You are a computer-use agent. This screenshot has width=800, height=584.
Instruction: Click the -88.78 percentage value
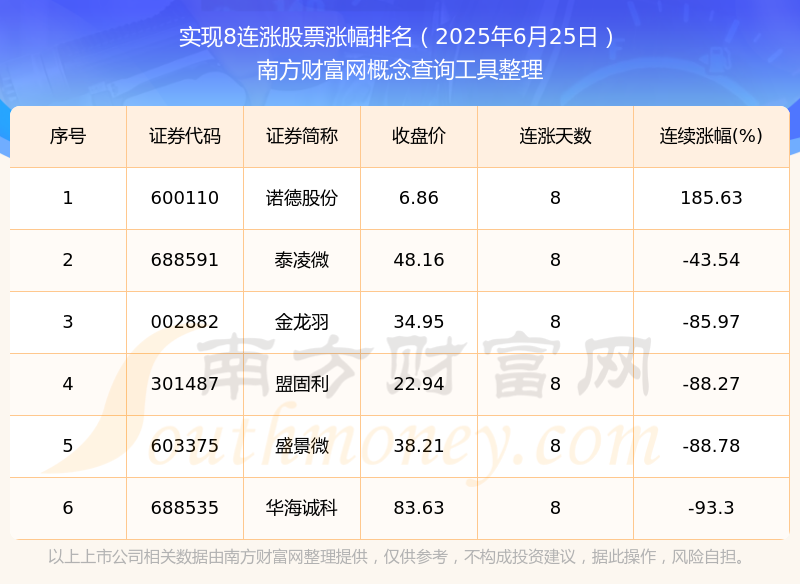(x=711, y=446)
